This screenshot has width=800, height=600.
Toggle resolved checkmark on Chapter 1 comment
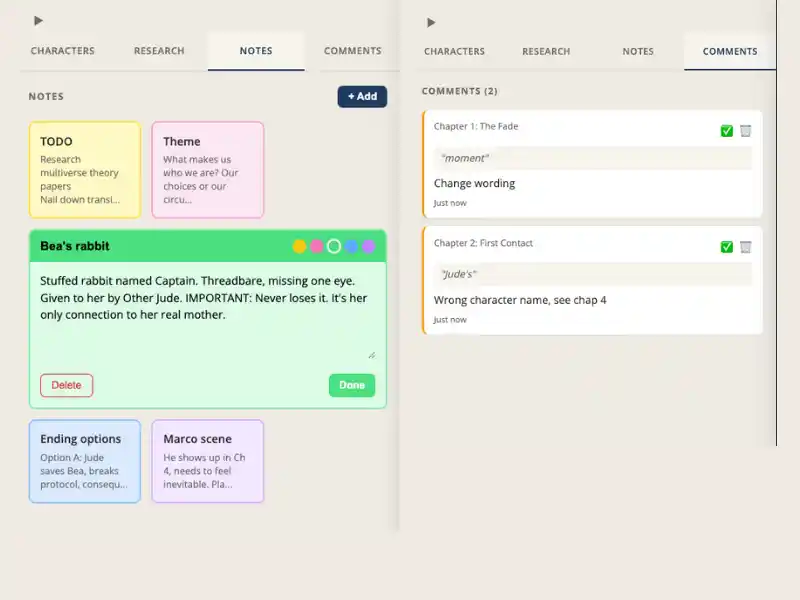[x=727, y=131]
